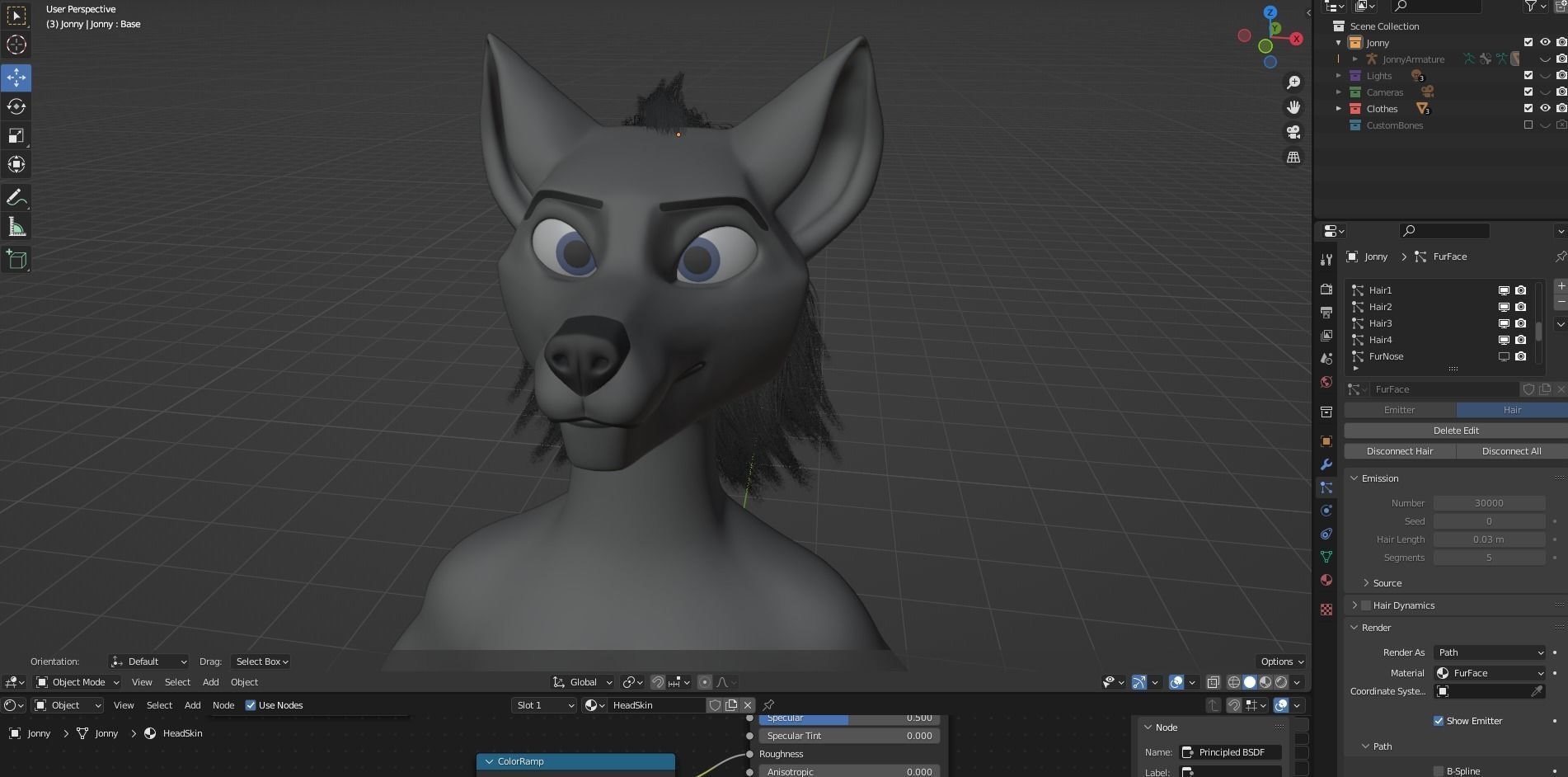This screenshot has height=777, width=1568.
Task: Select the Scale tool
Action: pyautogui.click(x=16, y=135)
